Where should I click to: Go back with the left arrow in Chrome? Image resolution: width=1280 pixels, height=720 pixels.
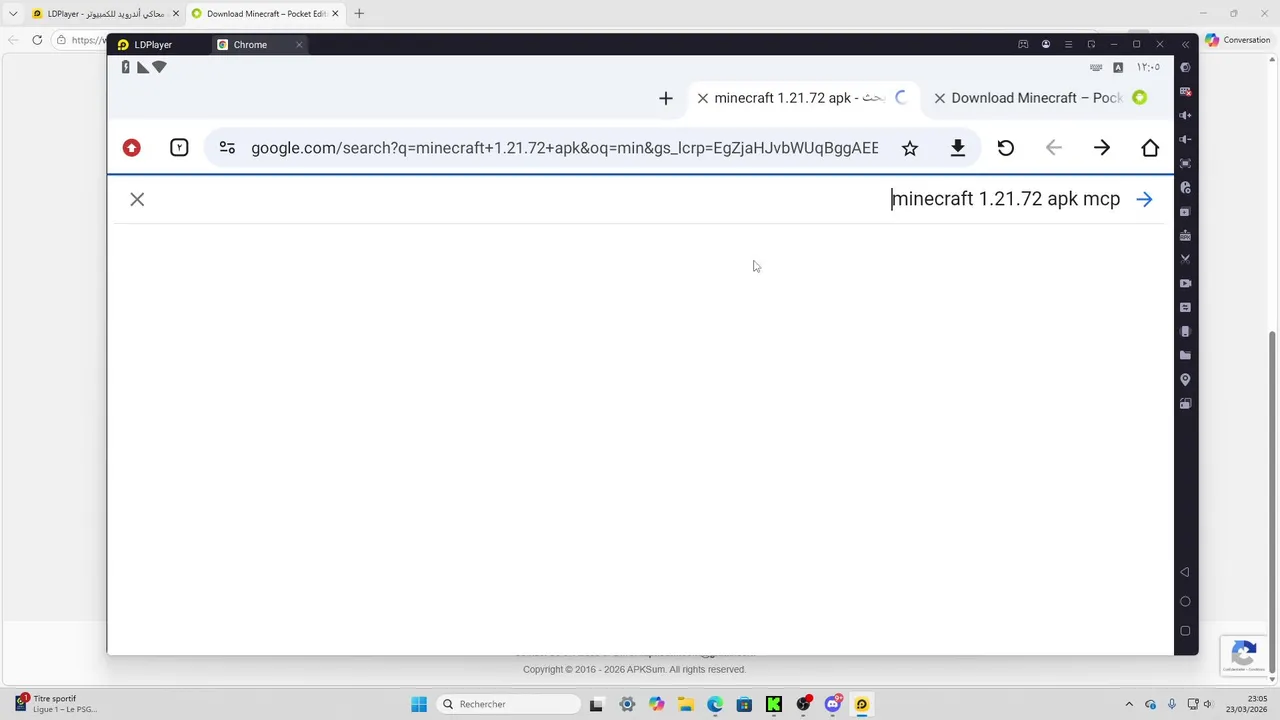coord(1053,148)
